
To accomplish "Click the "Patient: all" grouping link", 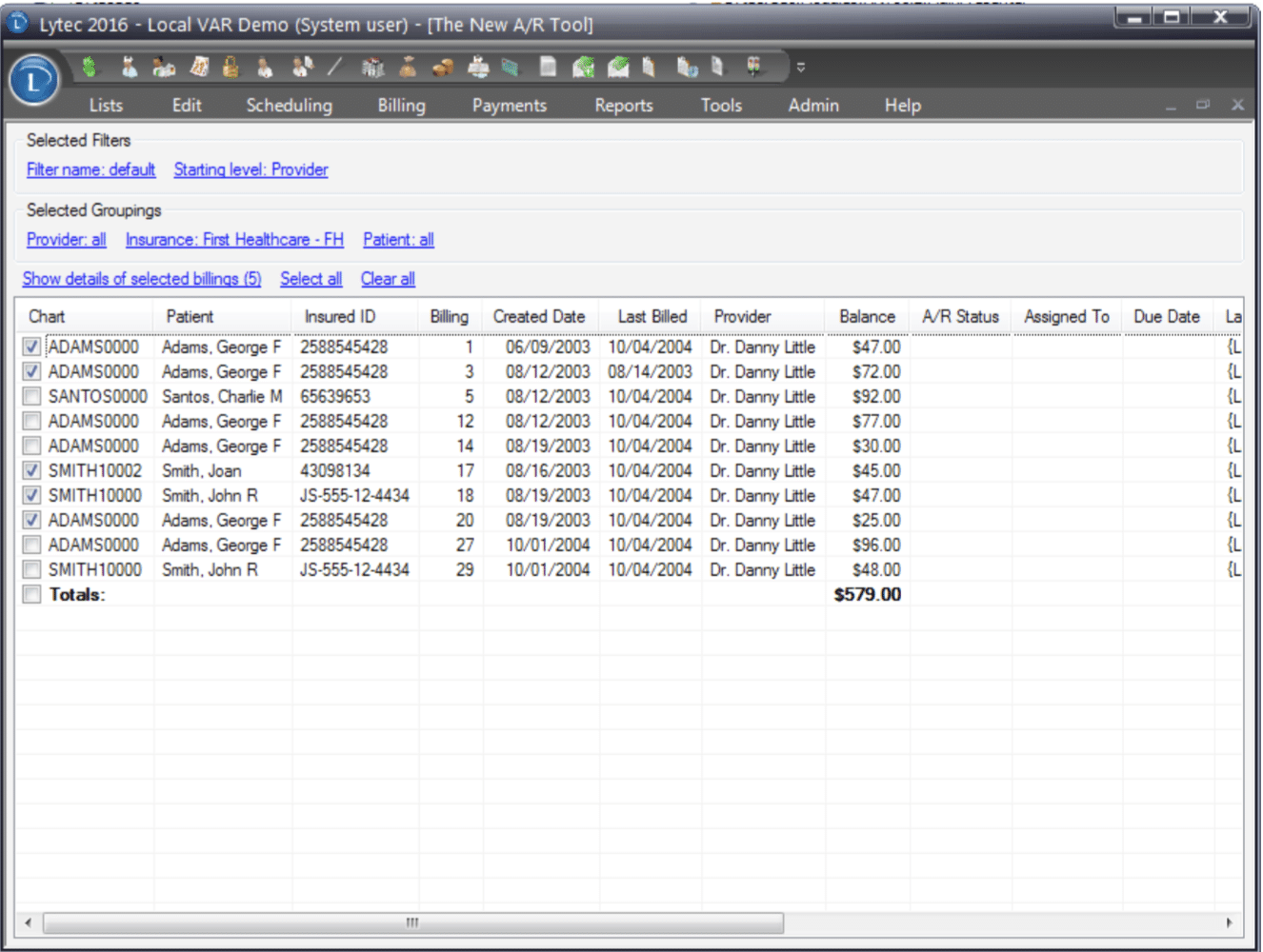I will (x=398, y=240).
